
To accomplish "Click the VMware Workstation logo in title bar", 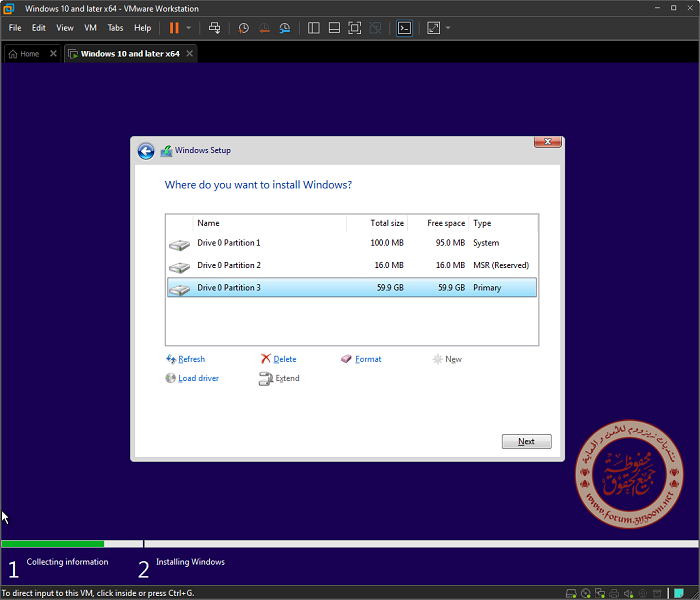I will (x=8, y=8).
